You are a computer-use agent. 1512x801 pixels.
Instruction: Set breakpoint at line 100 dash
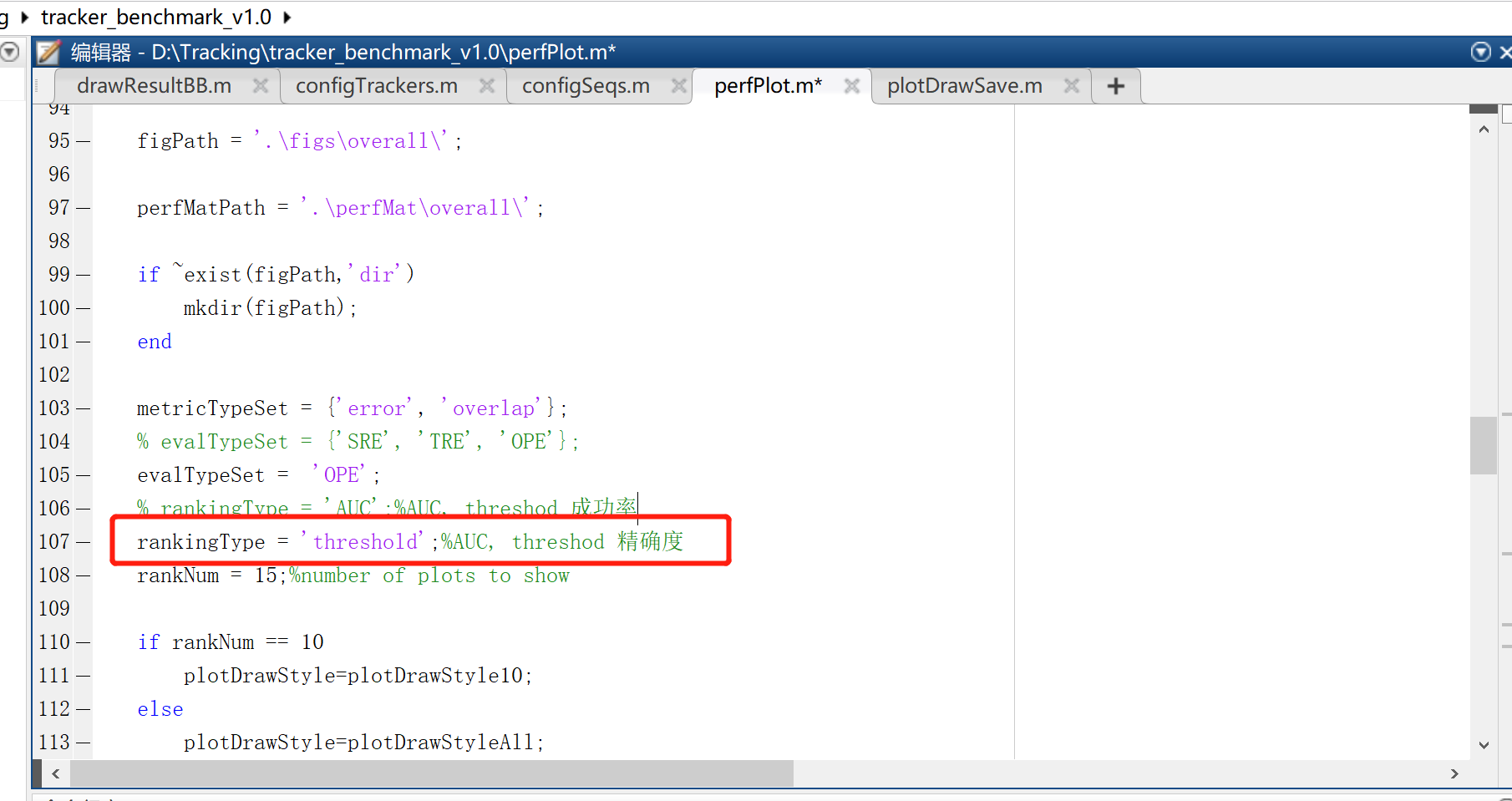[83, 308]
